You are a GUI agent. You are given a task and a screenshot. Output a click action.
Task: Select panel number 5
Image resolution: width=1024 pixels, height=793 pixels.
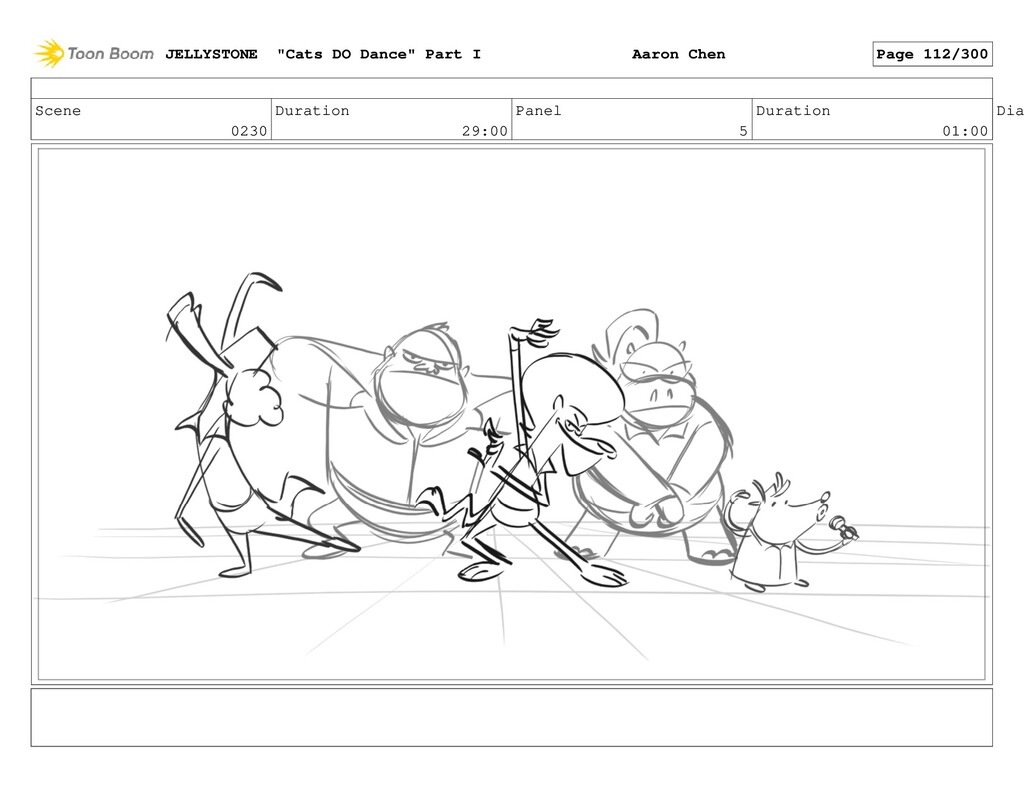pos(743,131)
